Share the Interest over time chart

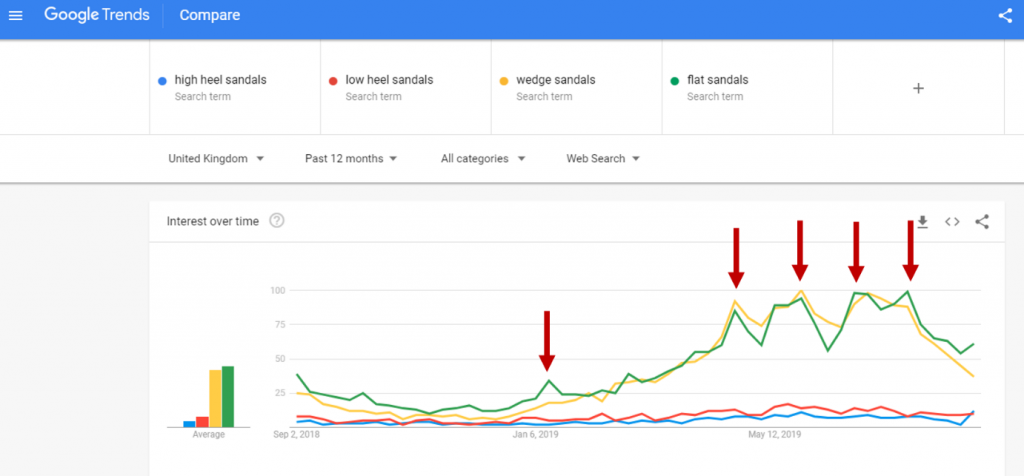[982, 221]
